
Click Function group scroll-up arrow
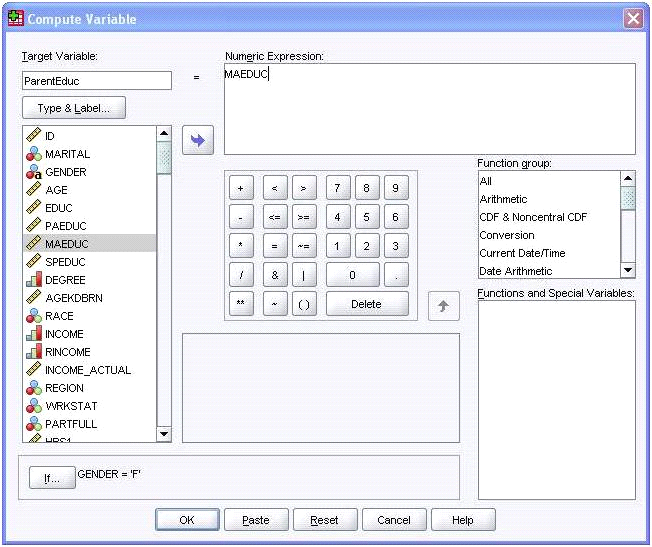click(628, 179)
